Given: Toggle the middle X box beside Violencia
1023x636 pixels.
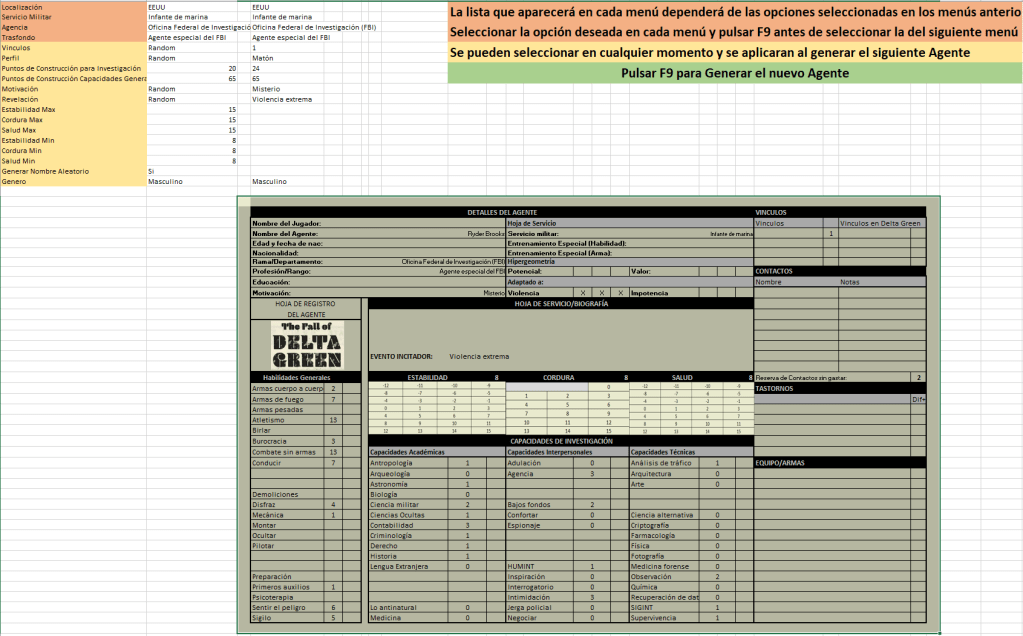Looking at the screenshot, I should 603,293.
